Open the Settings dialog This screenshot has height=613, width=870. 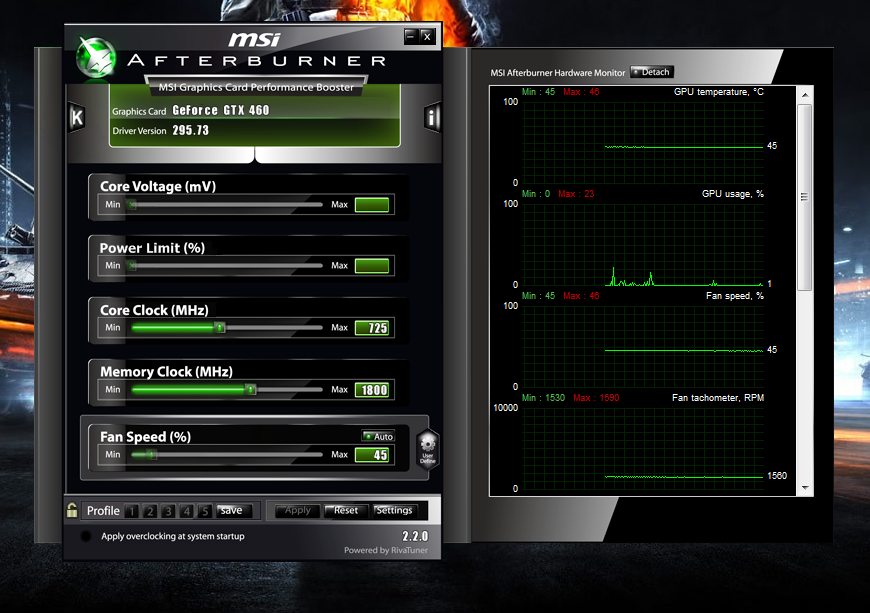pyautogui.click(x=394, y=510)
